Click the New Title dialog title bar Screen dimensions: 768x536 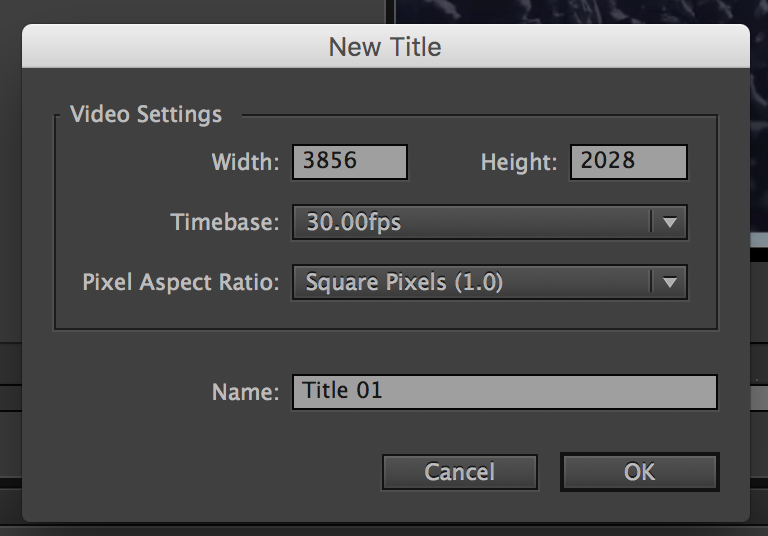click(x=385, y=46)
